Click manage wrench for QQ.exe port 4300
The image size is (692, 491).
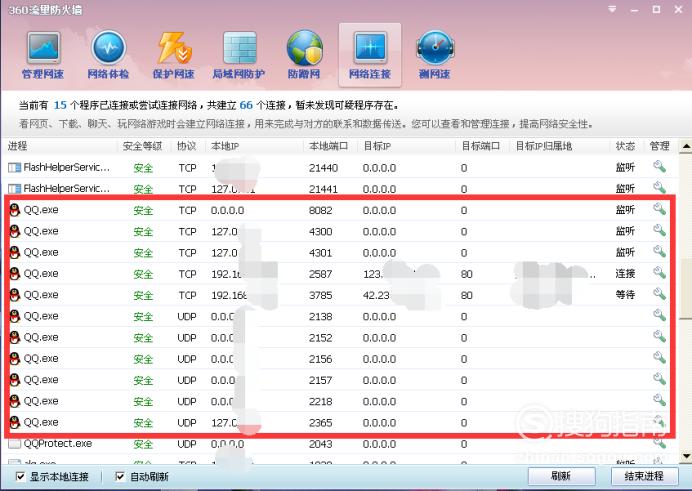pos(659,230)
